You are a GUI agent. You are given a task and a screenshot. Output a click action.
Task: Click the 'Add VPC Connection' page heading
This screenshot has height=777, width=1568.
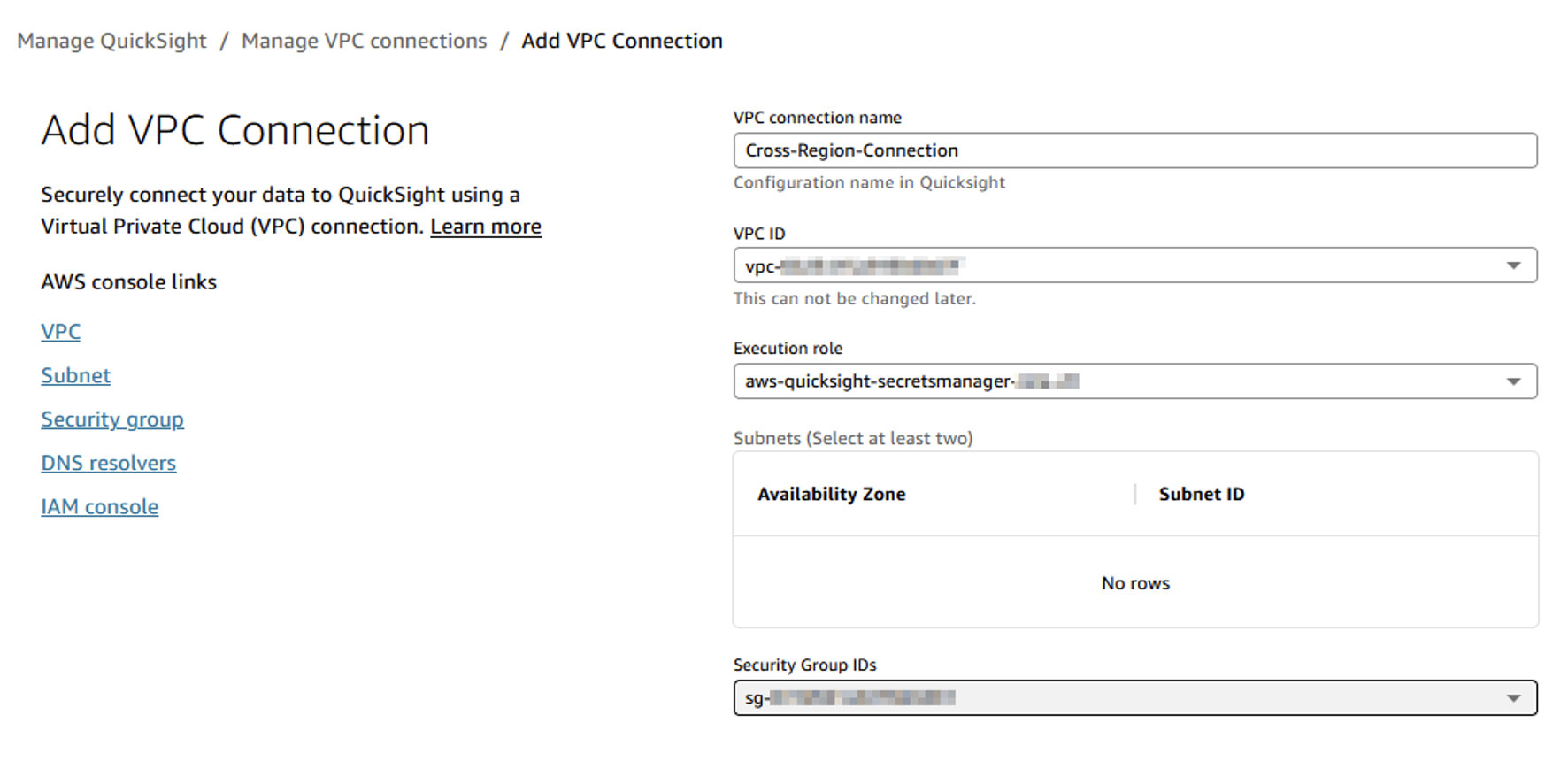tap(235, 130)
